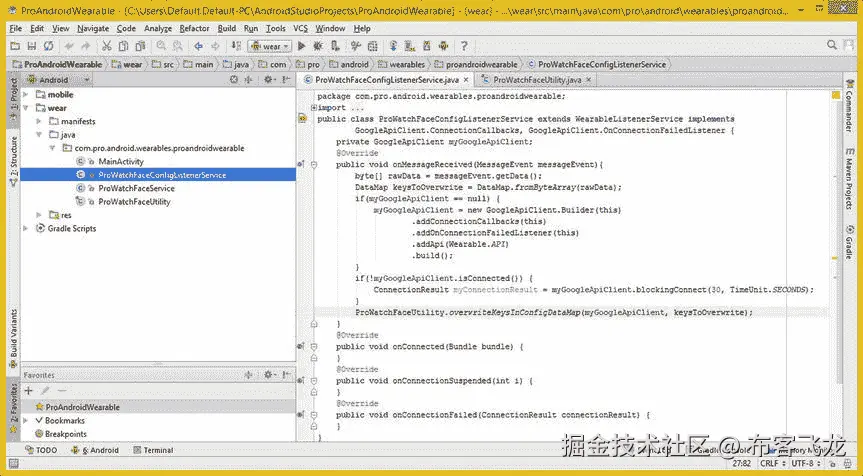Toggle the 2: Favorites tool window tab
863x476 pixels.
point(14,406)
